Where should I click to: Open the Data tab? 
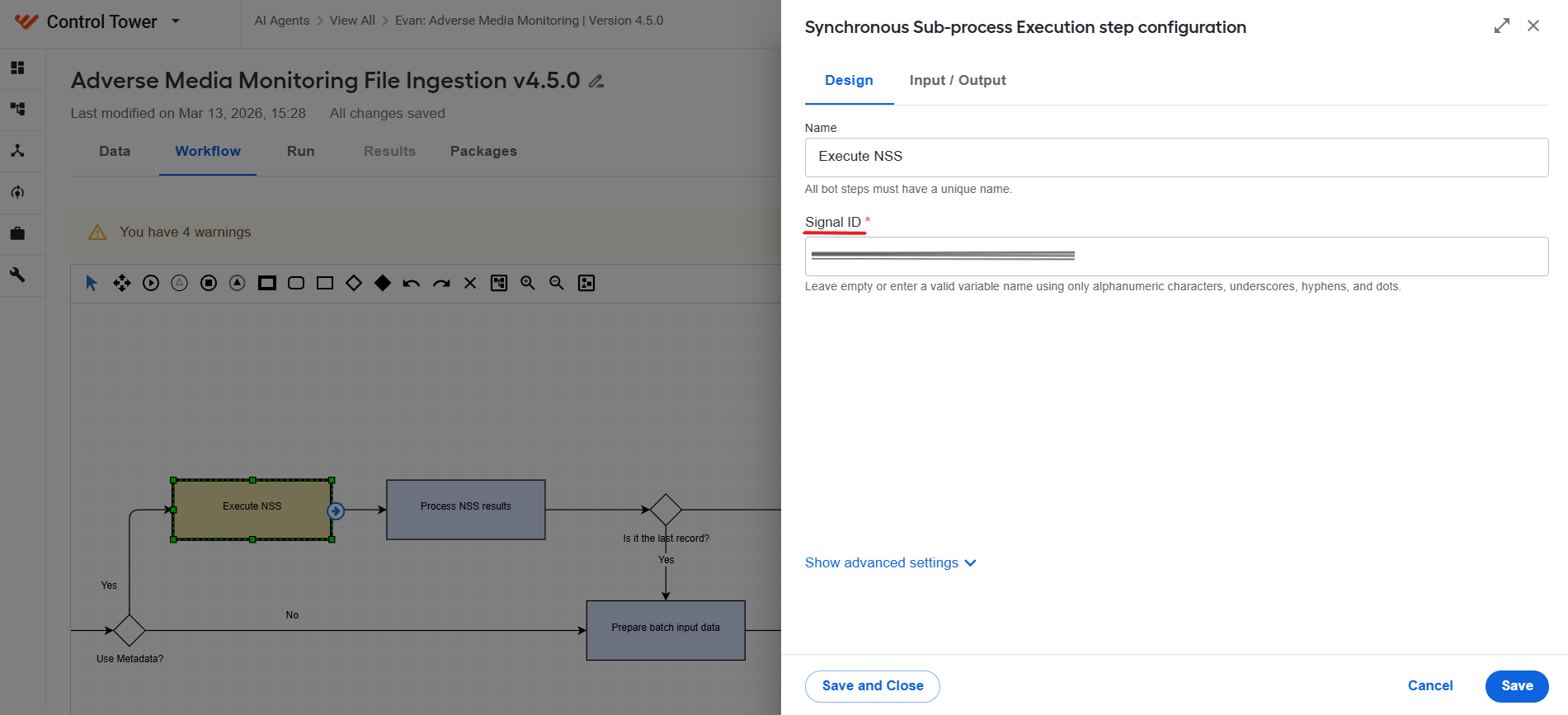pyautogui.click(x=115, y=151)
